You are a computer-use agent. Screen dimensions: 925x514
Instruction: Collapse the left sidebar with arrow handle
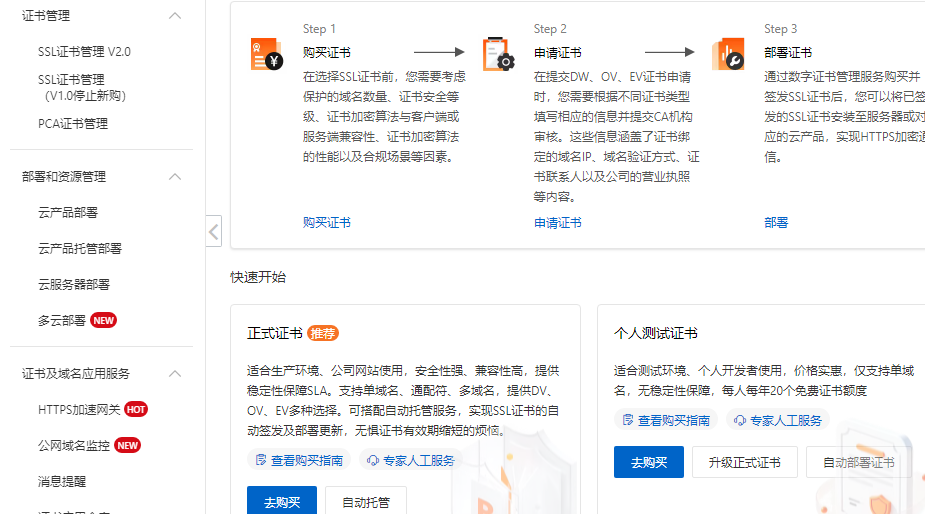click(214, 231)
